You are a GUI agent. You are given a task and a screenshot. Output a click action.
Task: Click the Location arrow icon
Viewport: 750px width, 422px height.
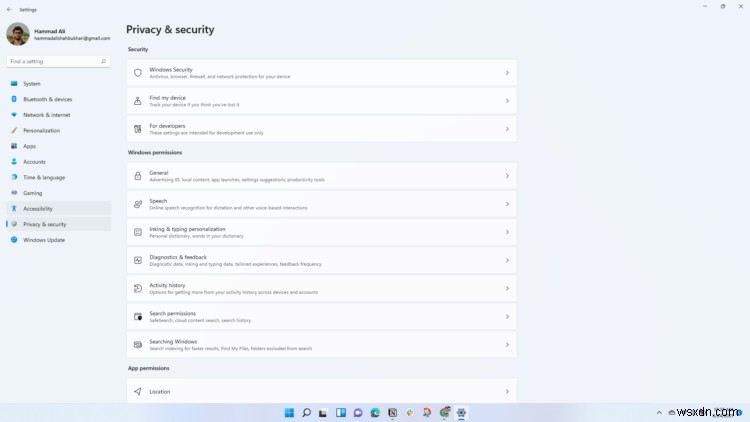(x=138, y=391)
